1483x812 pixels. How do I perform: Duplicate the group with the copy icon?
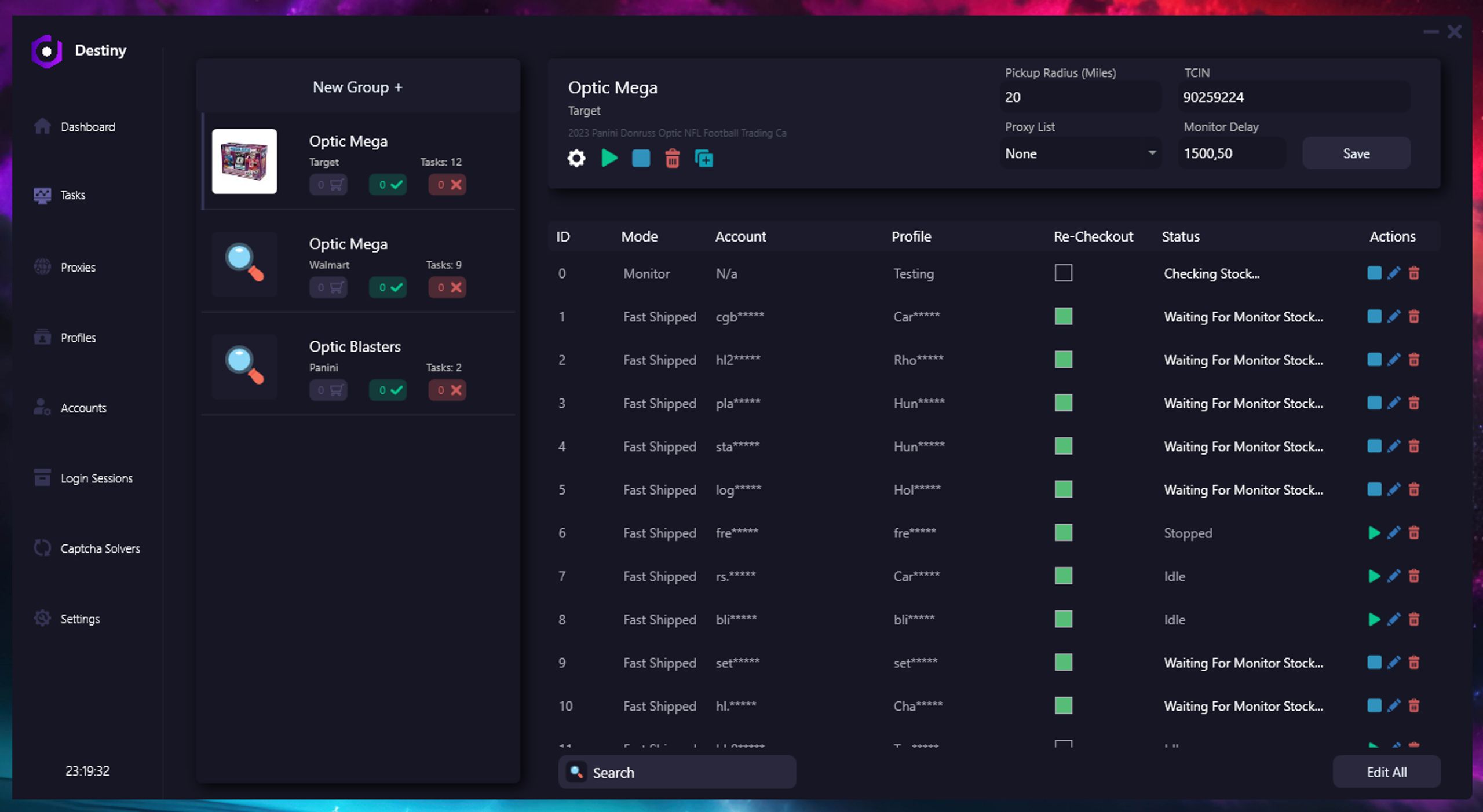704,158
